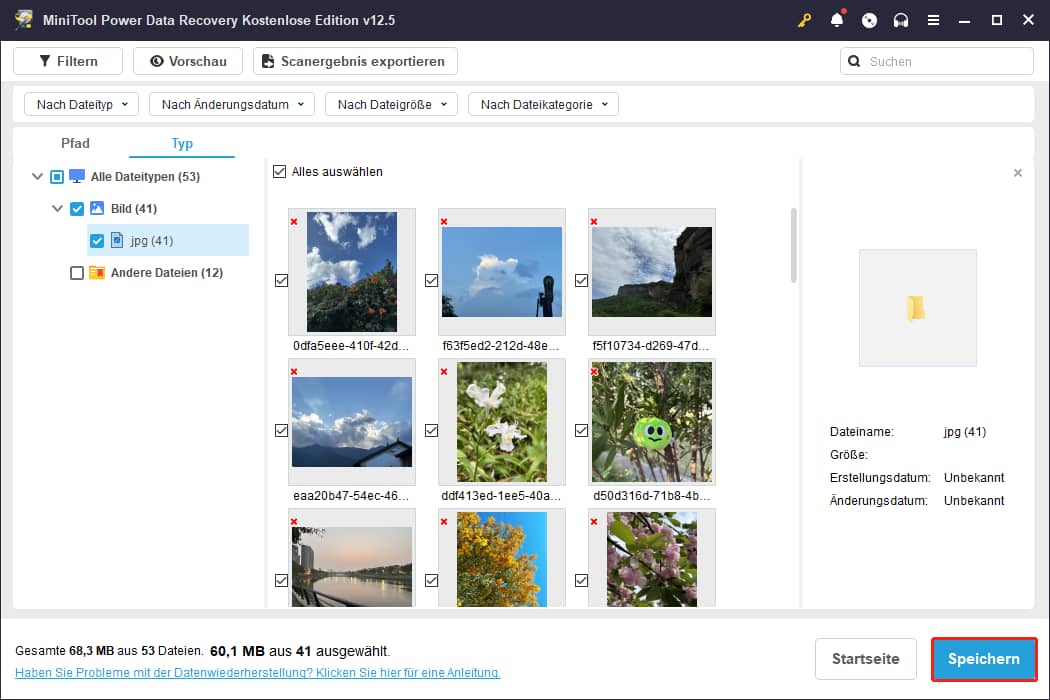This screenshot has height=700, width=1050.
Task: Toggle the Alle Dateitypen checkbox
Action: (x=57, y=176)
